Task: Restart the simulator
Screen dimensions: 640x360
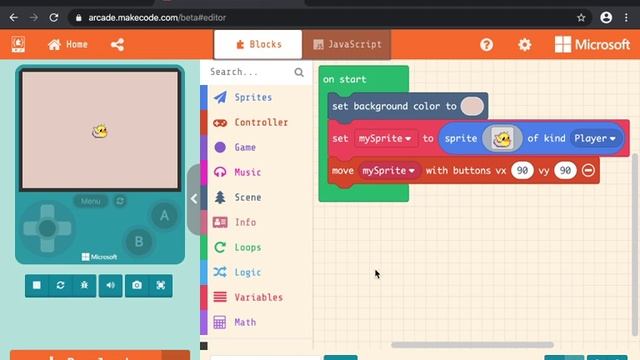Action: point(60,285)
